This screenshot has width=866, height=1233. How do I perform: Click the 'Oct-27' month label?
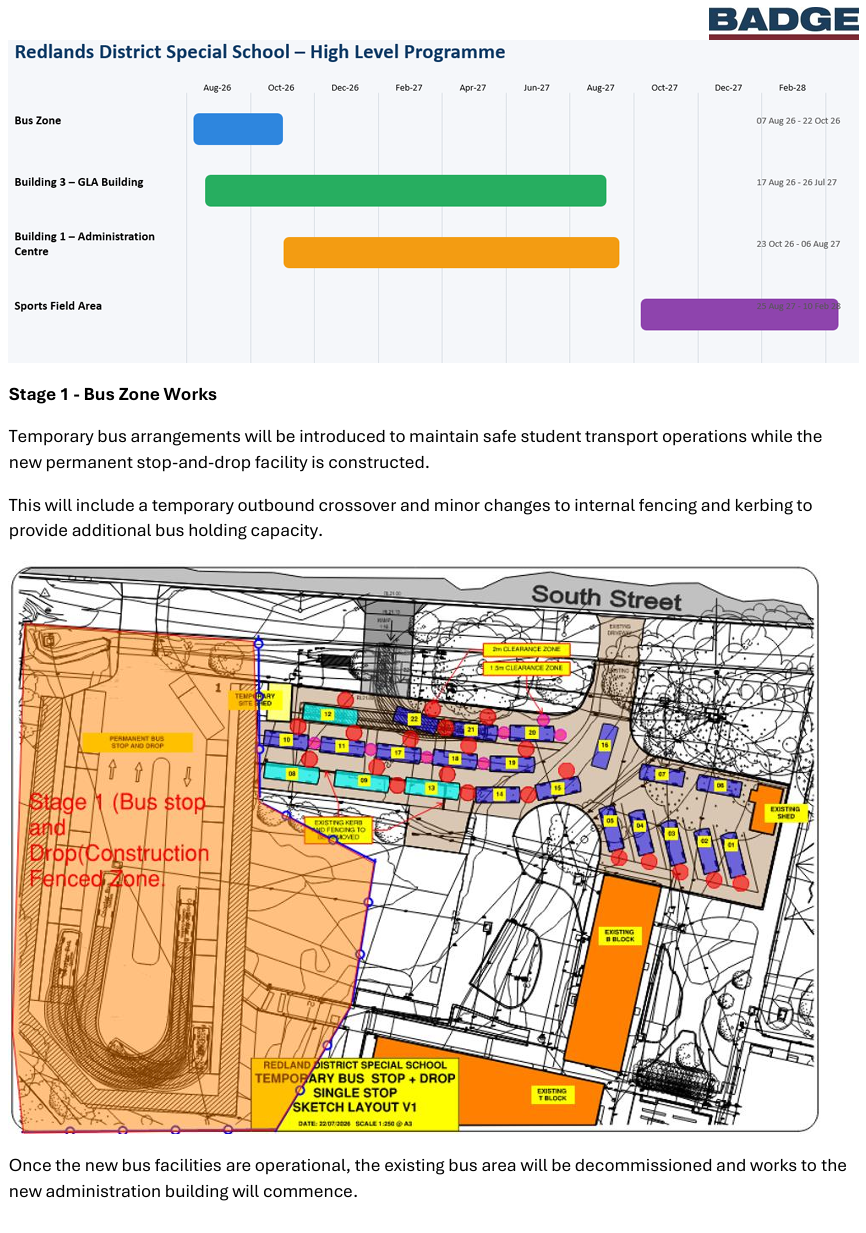tap(665, 88)
